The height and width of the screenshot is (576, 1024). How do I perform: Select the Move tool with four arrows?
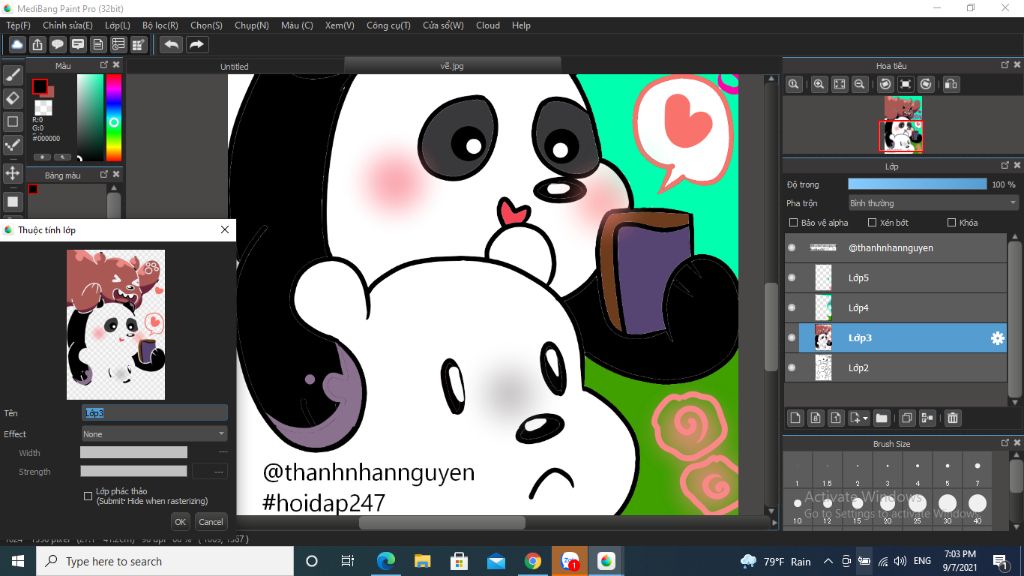point(12,173)
